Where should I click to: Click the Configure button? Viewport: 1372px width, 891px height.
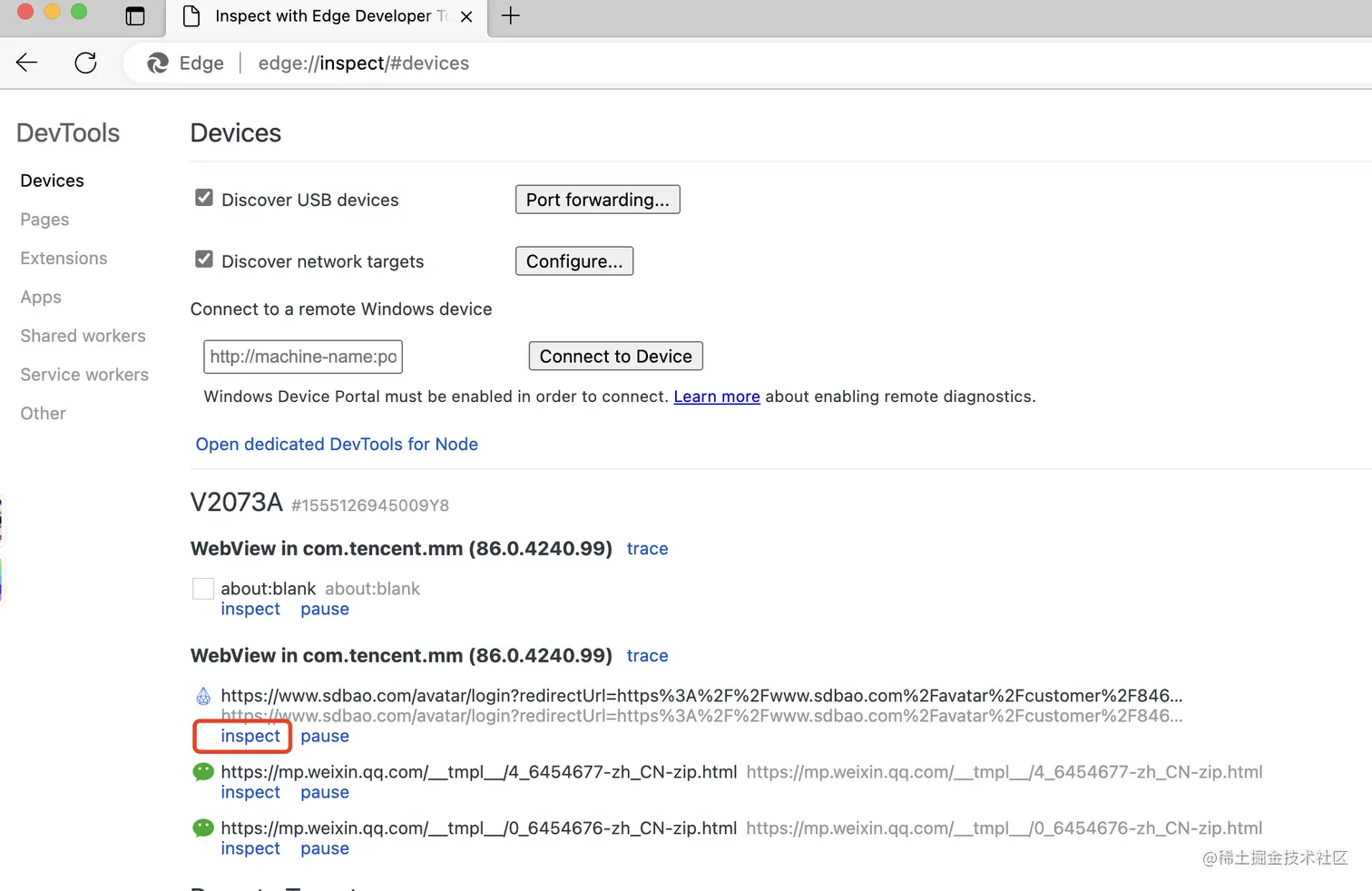point(574,261)
